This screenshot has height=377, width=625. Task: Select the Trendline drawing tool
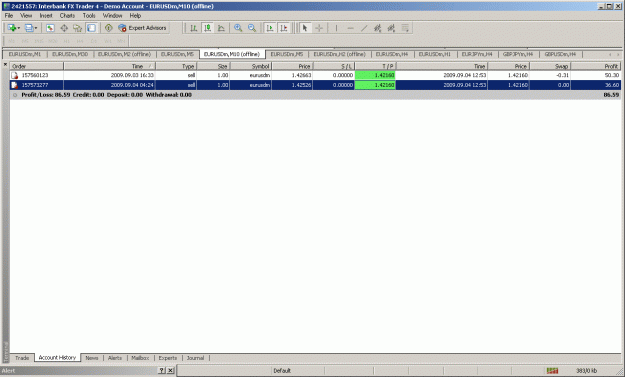pyautogui.click(x=364, y=28)
